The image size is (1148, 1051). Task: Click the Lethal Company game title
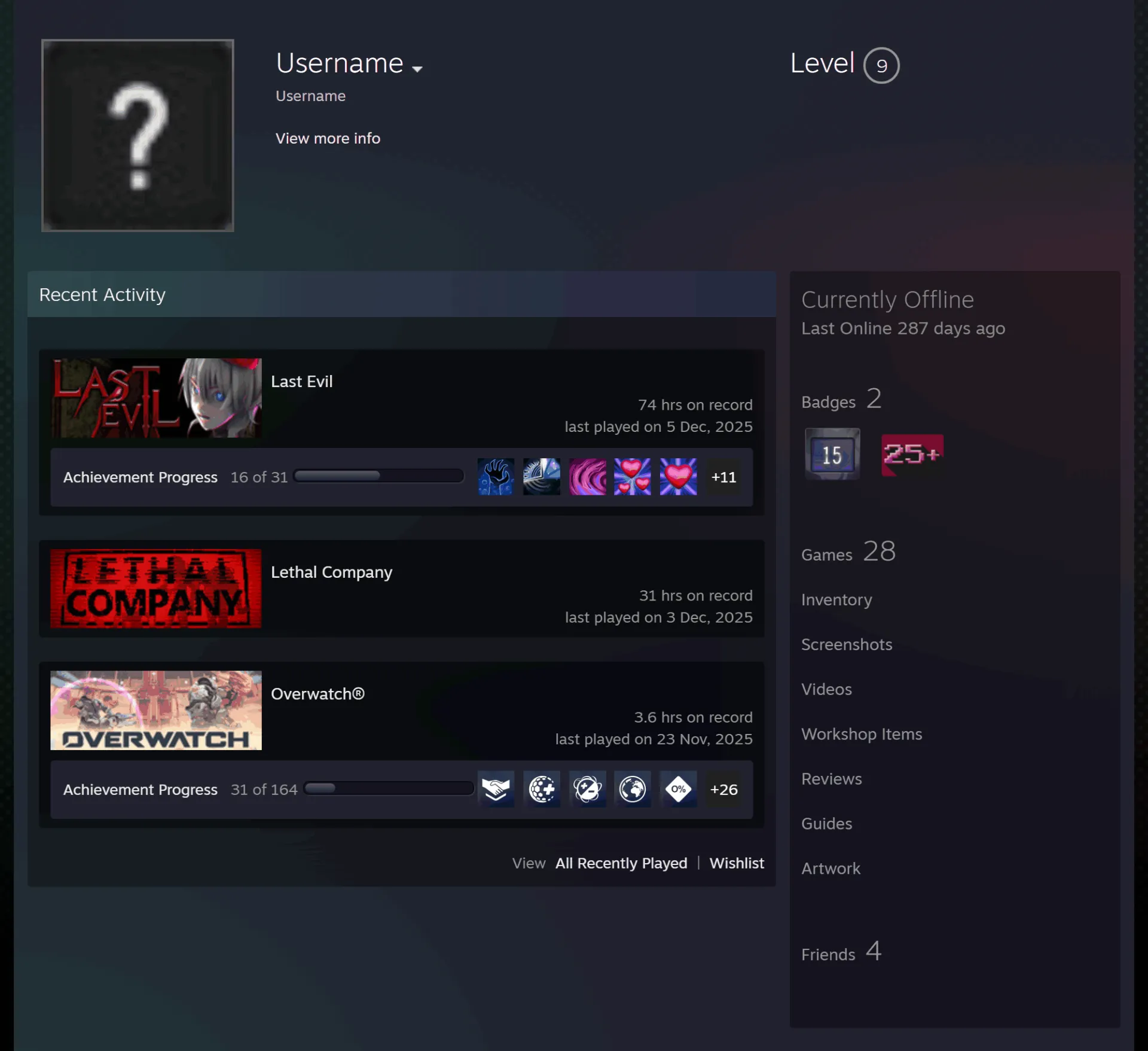(332, 572)
